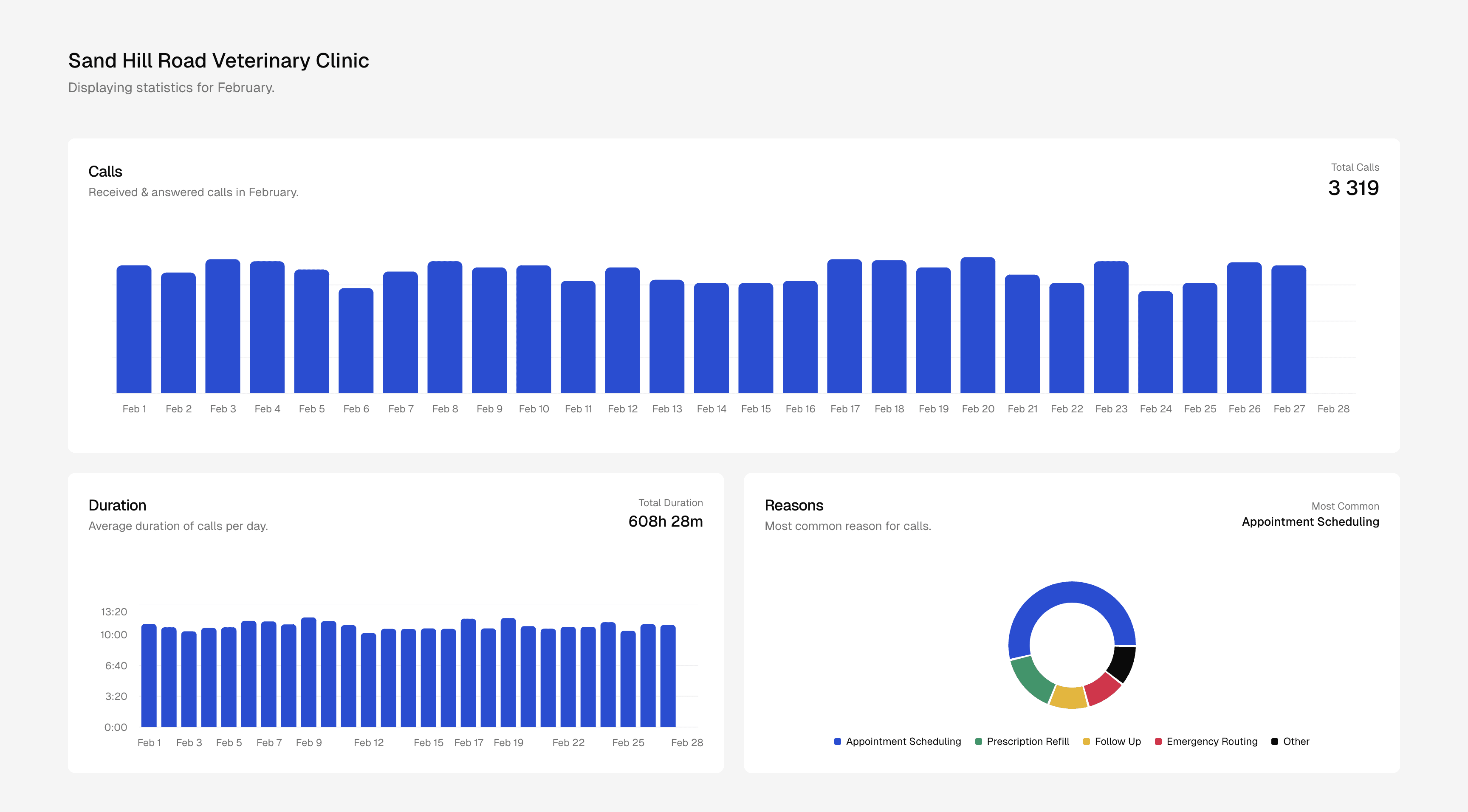1468x812 pixels.
Task: Click 'Received & answered calls in February.' text
Action: [x=193, y=193]
